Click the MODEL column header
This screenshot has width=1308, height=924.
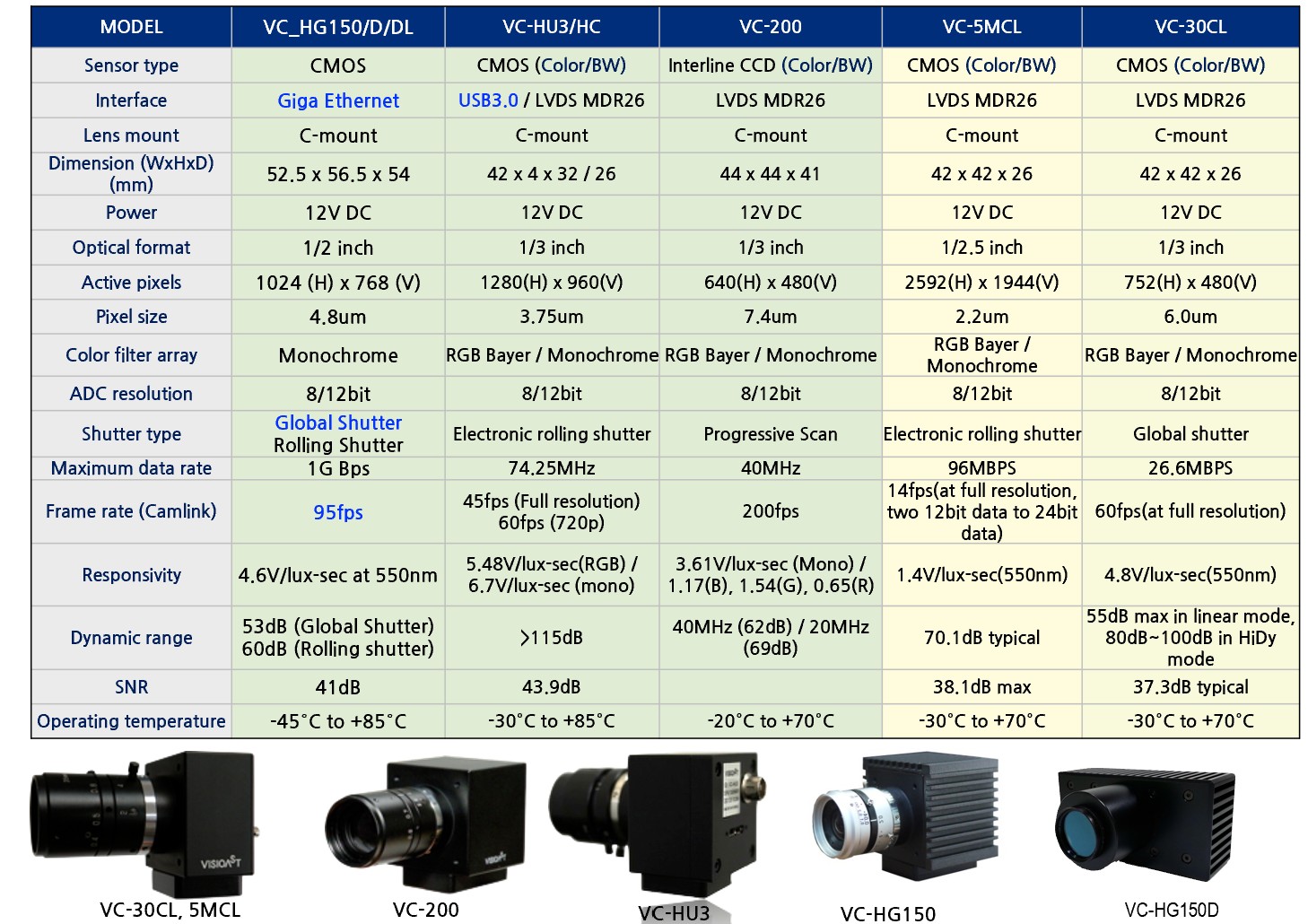point(131,27)
